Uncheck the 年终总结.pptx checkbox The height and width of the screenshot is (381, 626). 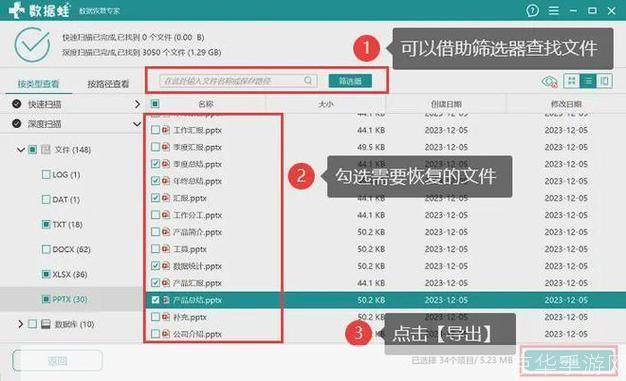coord(155,181)
